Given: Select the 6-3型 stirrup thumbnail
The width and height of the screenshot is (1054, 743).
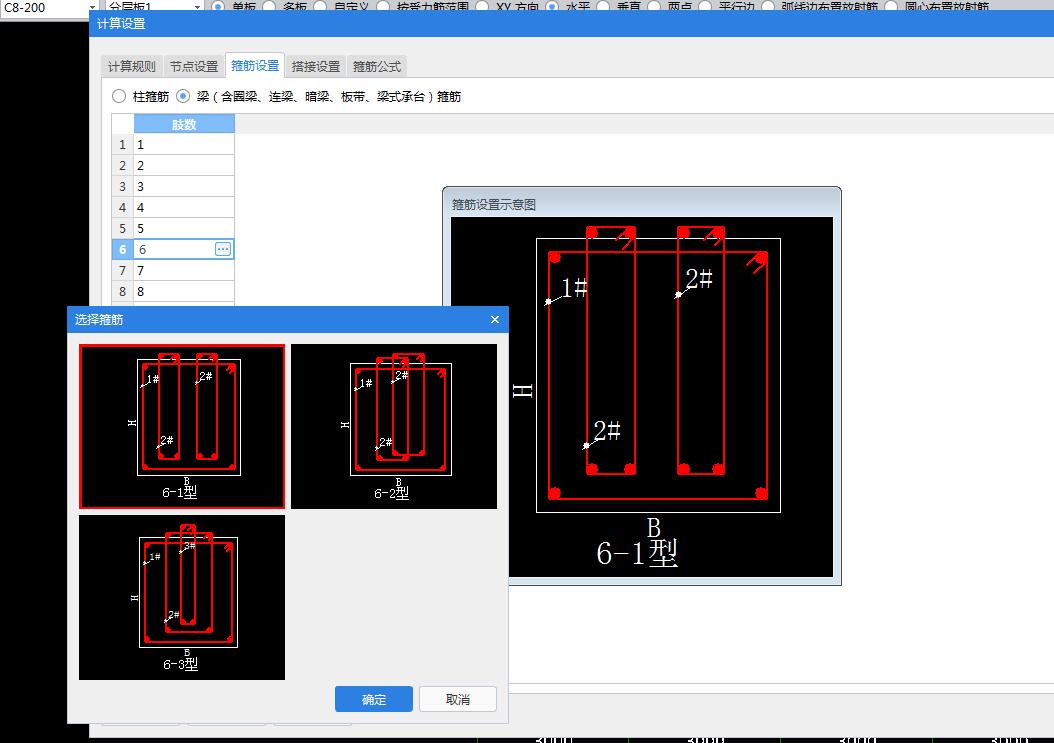Looking at the screenshot, I should coord(182,597).
